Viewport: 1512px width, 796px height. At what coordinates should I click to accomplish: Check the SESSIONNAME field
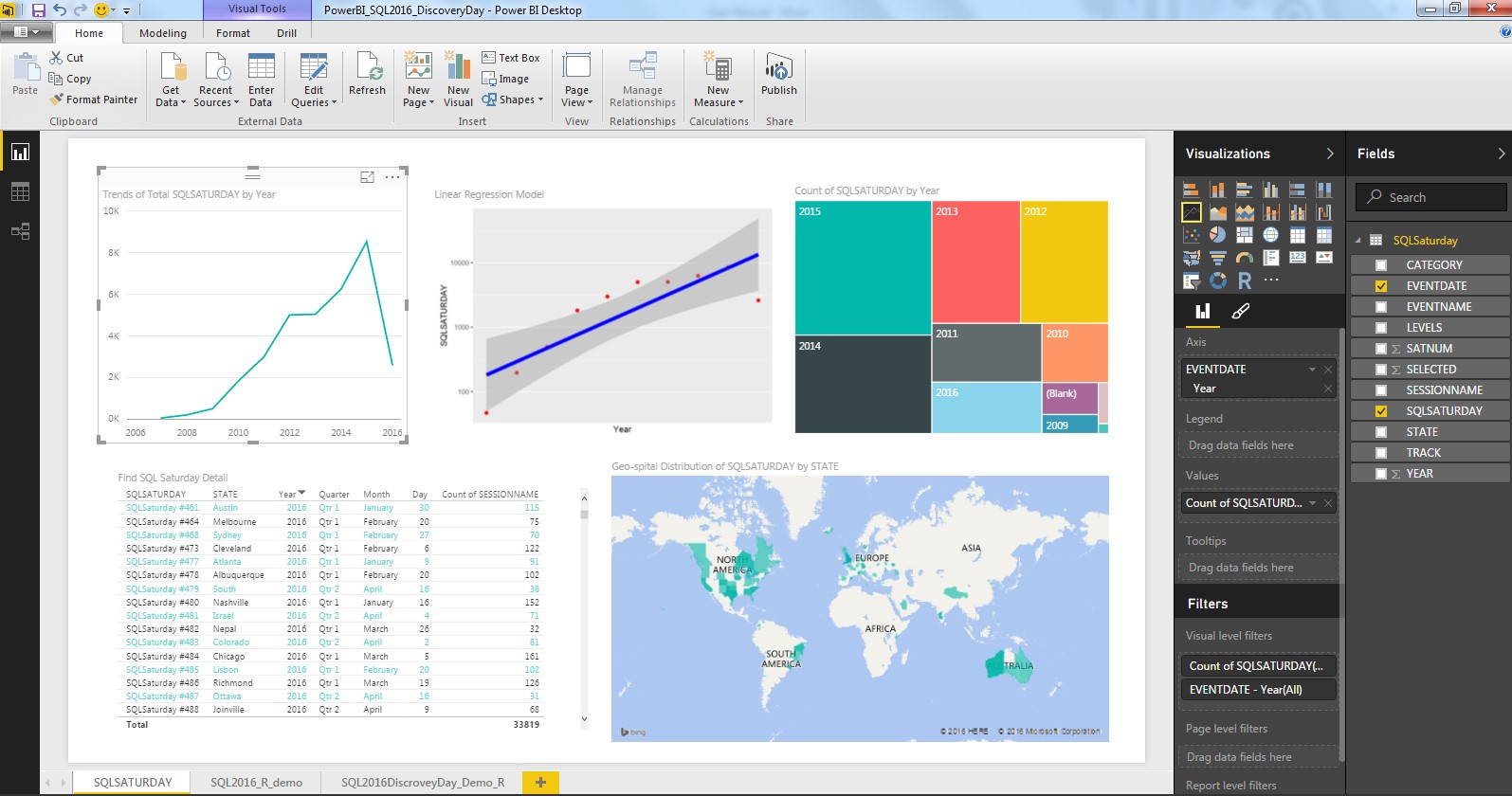click(x=1381, y=390)
